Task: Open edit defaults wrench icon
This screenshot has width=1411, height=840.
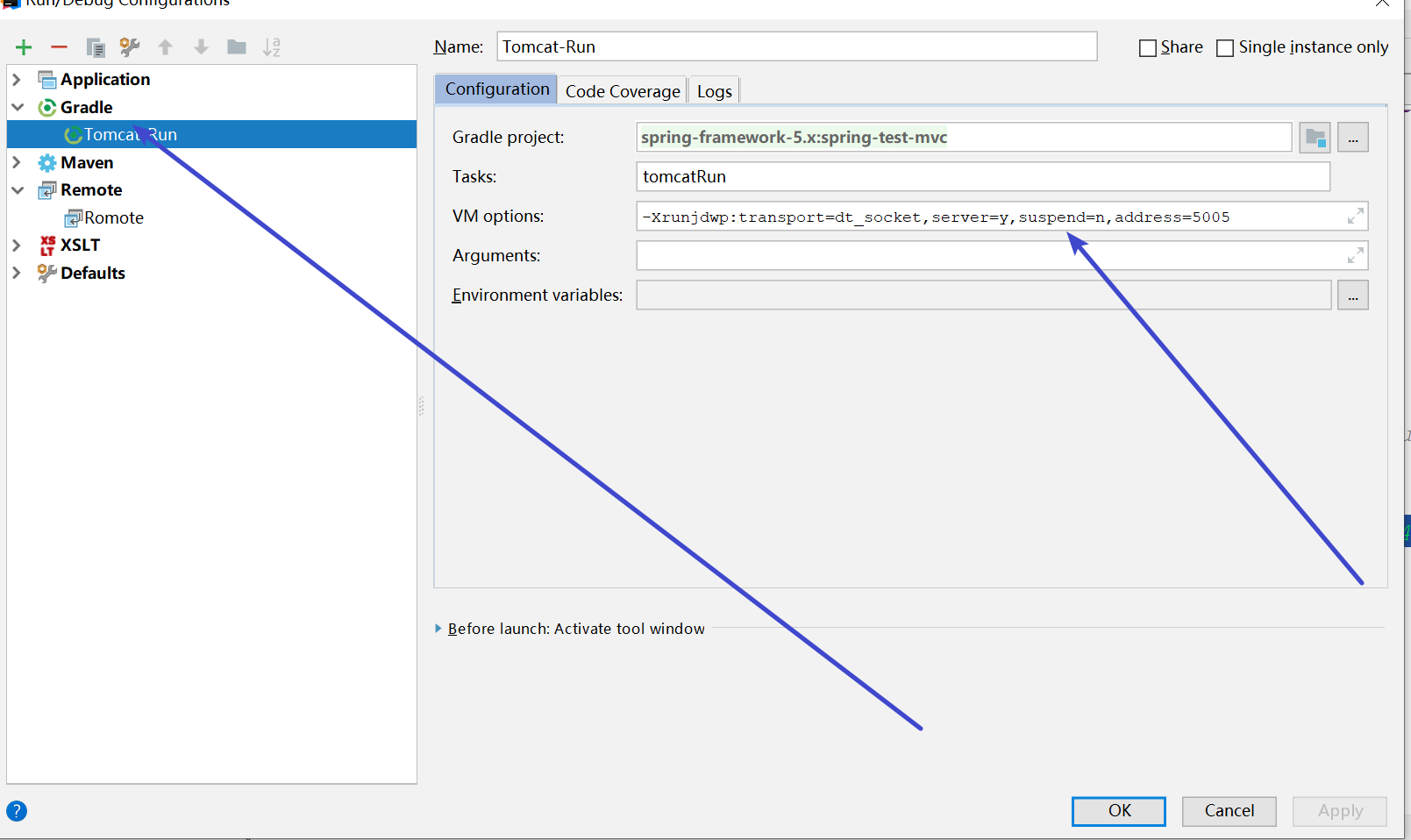Action: pos(130,47)
